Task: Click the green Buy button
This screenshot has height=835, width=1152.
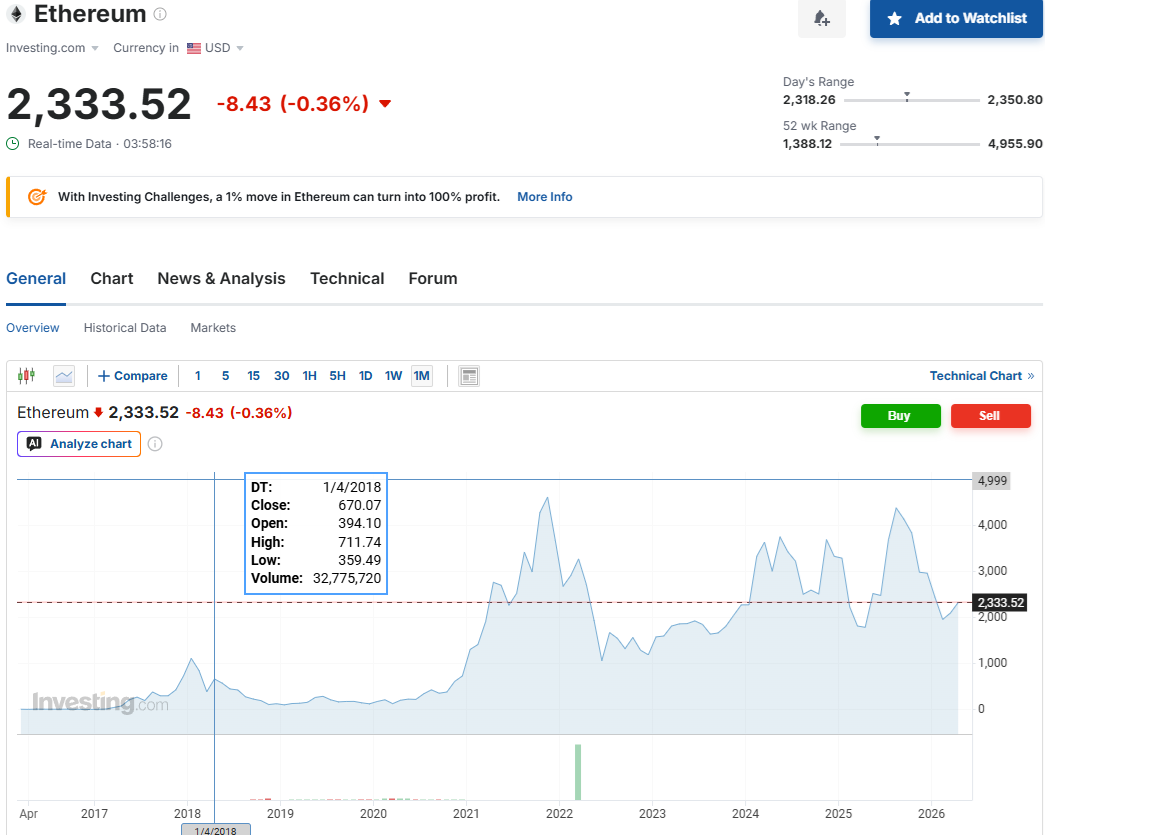Action: [900, 416]
